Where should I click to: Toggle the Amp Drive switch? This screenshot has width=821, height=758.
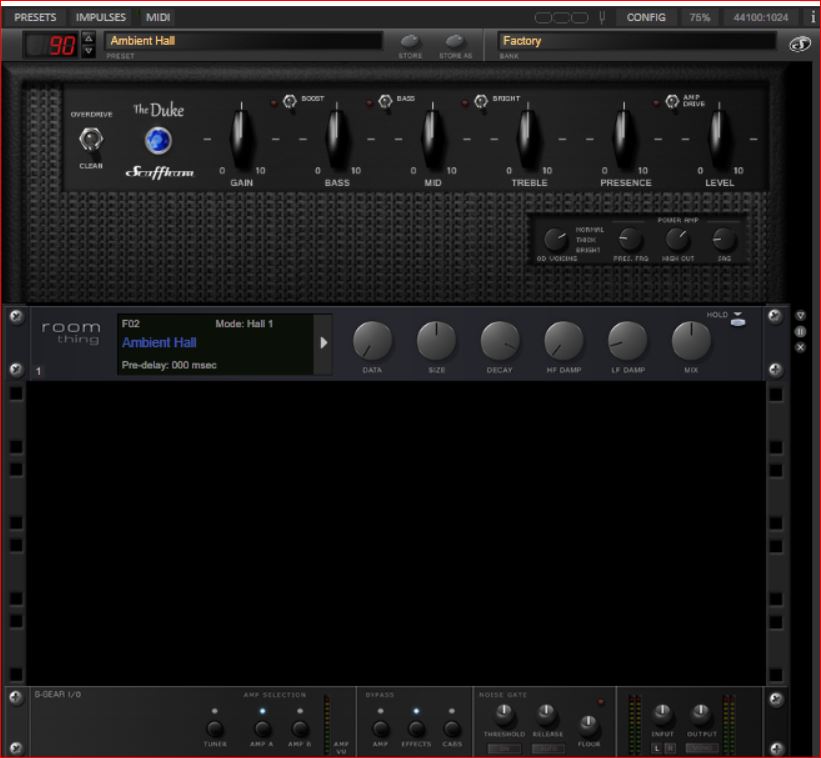[672, 101]
